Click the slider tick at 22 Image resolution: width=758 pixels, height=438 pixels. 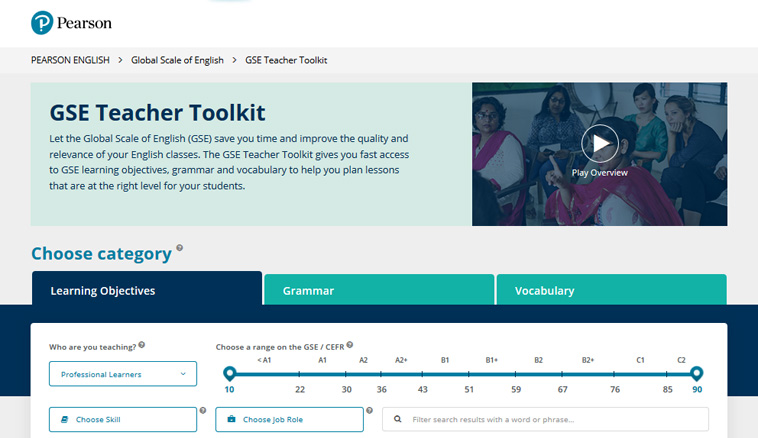[x=299, y=374]
